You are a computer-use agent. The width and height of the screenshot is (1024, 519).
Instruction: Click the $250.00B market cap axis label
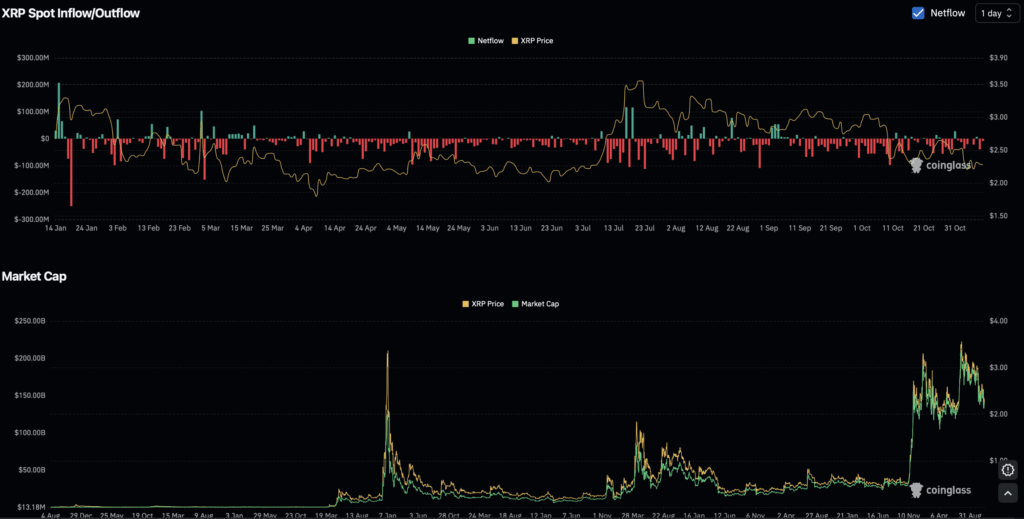[30, 321]
